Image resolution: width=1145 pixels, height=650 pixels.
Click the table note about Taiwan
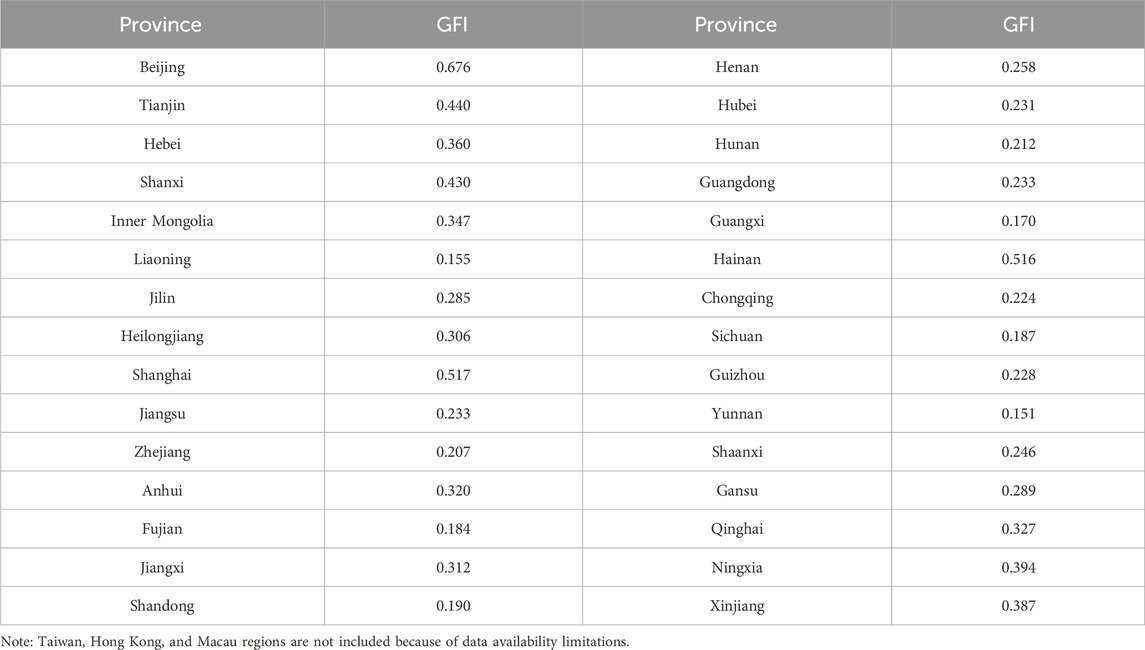pos(316,640)
